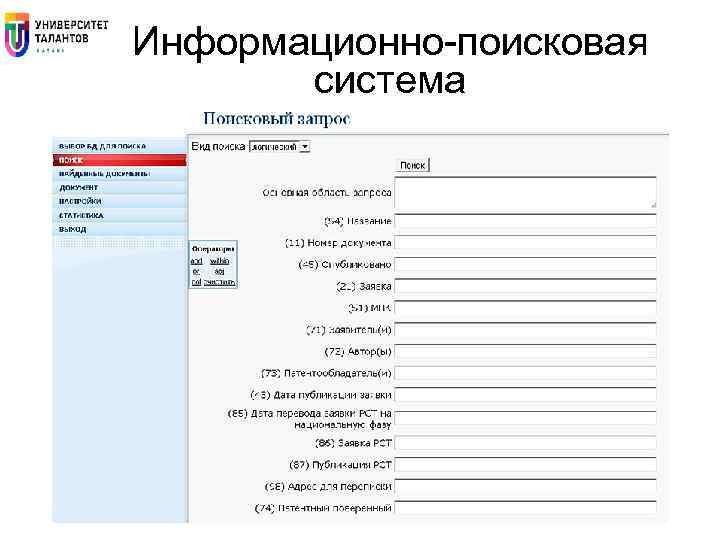Open the 'Вид поиска' dropdown
The width and height of the screenshot is (720, 540).
click(280, 147)
